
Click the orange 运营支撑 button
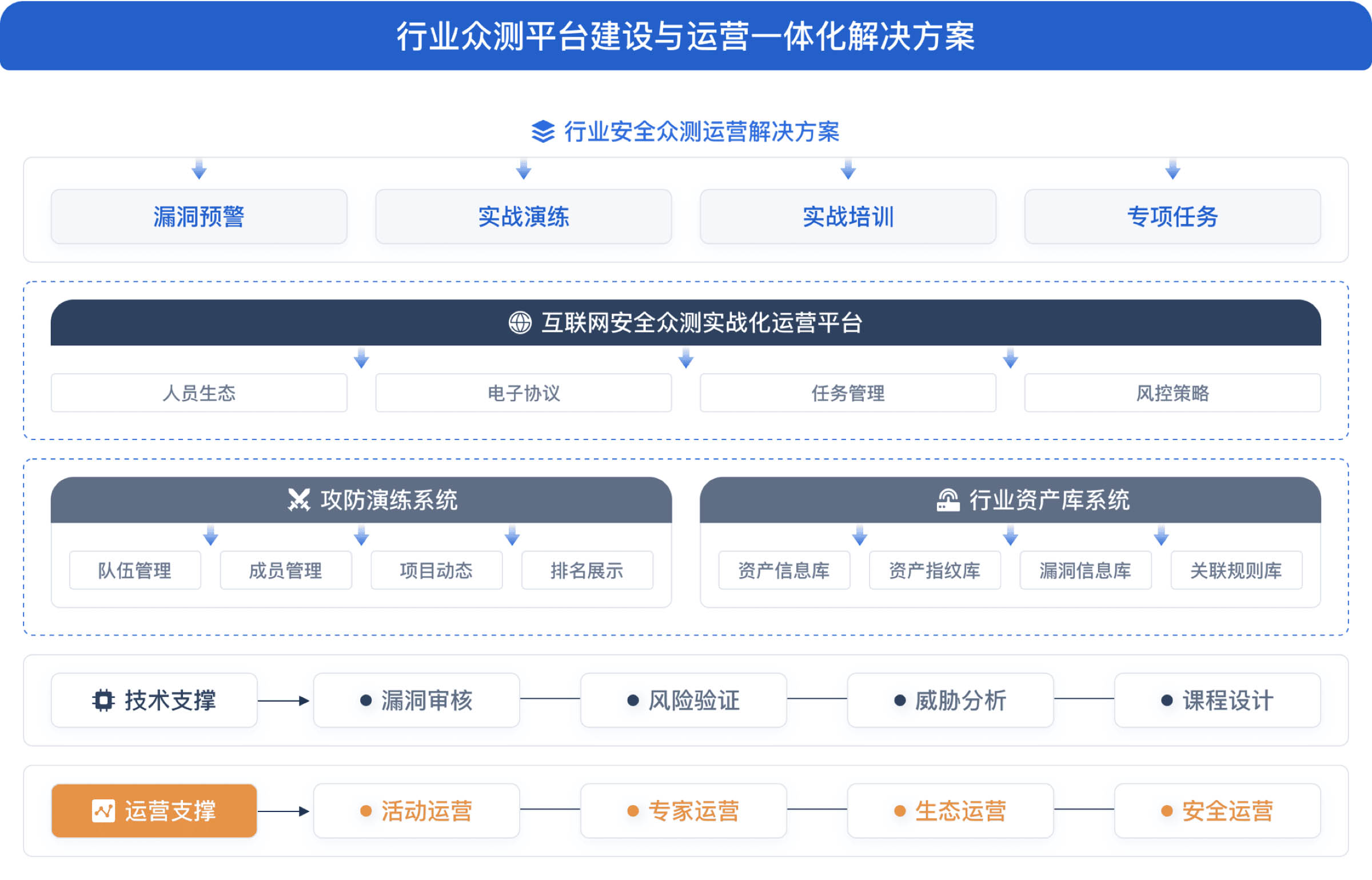tap(154, 811)
